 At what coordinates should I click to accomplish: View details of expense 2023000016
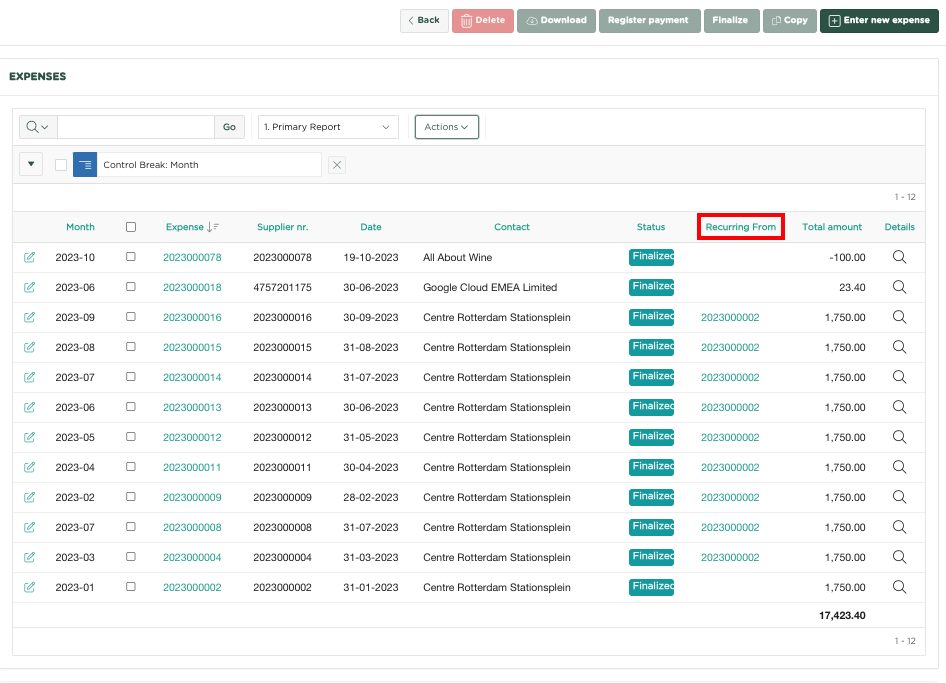(899, 317)
